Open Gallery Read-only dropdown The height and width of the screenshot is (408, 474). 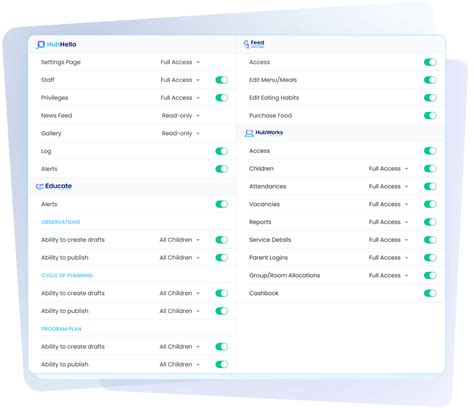(181, 133)
